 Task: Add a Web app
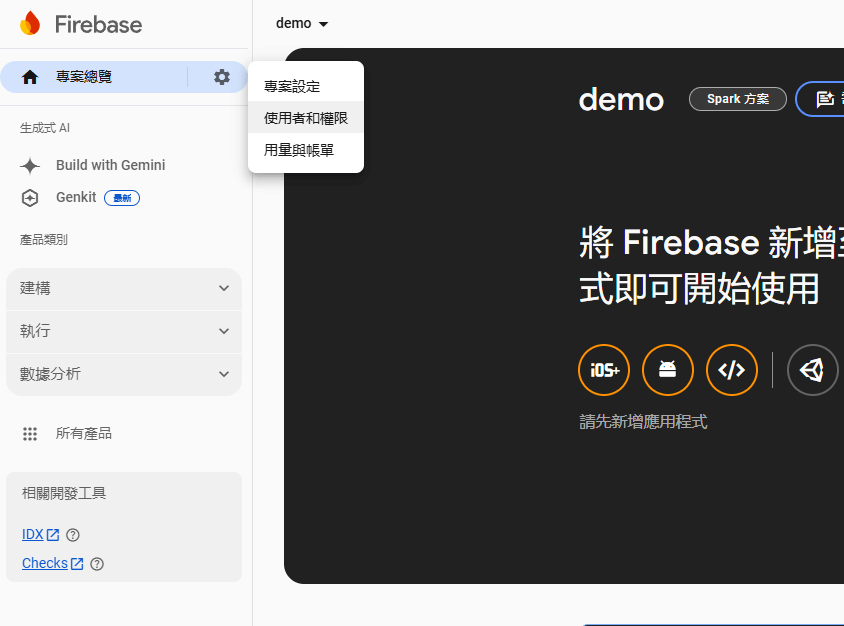click(732, 370)
